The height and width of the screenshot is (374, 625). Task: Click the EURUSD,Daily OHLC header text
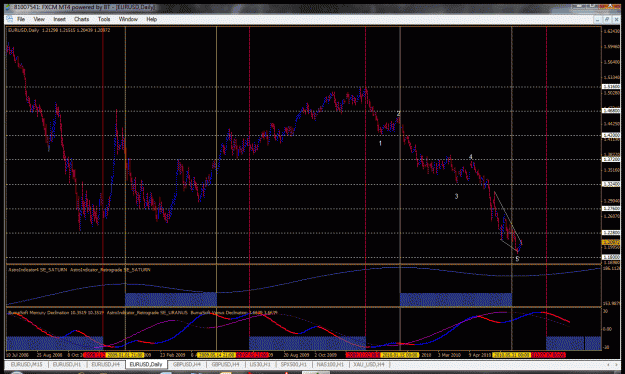coord(59,30)
